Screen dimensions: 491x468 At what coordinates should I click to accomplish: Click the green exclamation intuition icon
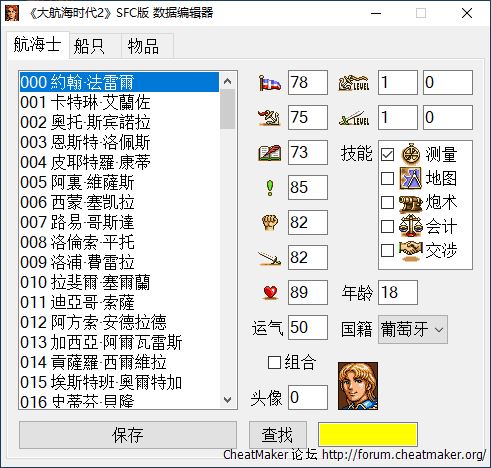point(270,188)
